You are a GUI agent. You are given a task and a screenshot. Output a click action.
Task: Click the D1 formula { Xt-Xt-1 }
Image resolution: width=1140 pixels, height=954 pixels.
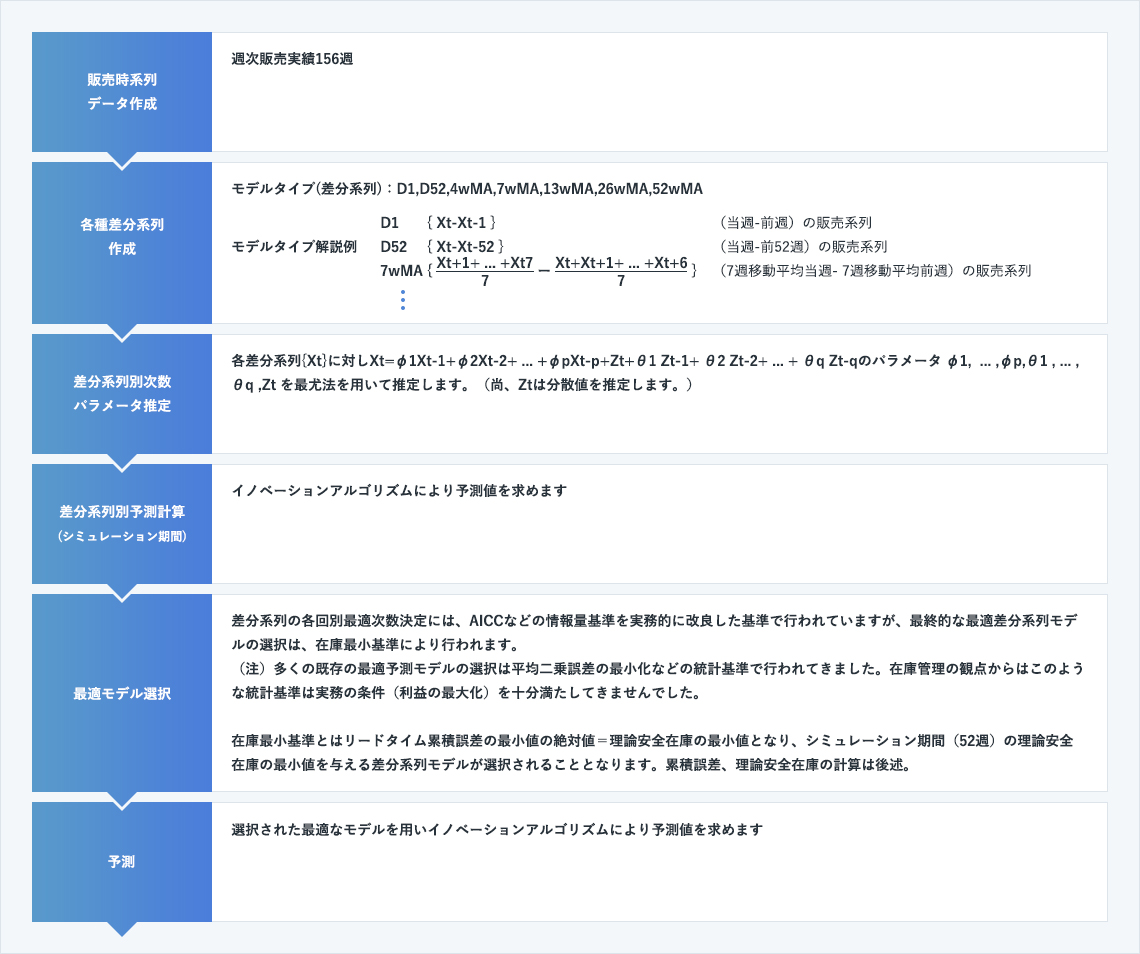point(461,223)
